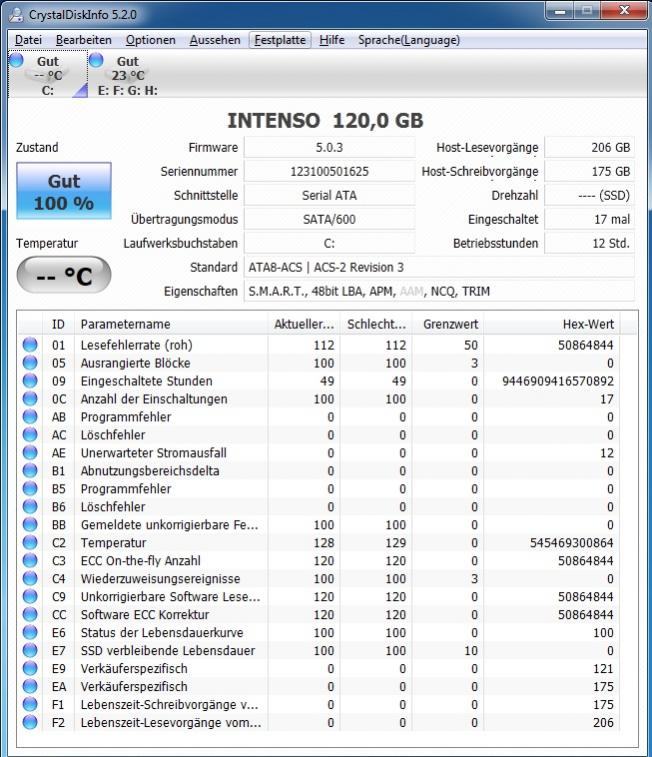Viewport: 652px width, 757px height.
Task: Click hex value 545469300864
Action: [571, 543]
